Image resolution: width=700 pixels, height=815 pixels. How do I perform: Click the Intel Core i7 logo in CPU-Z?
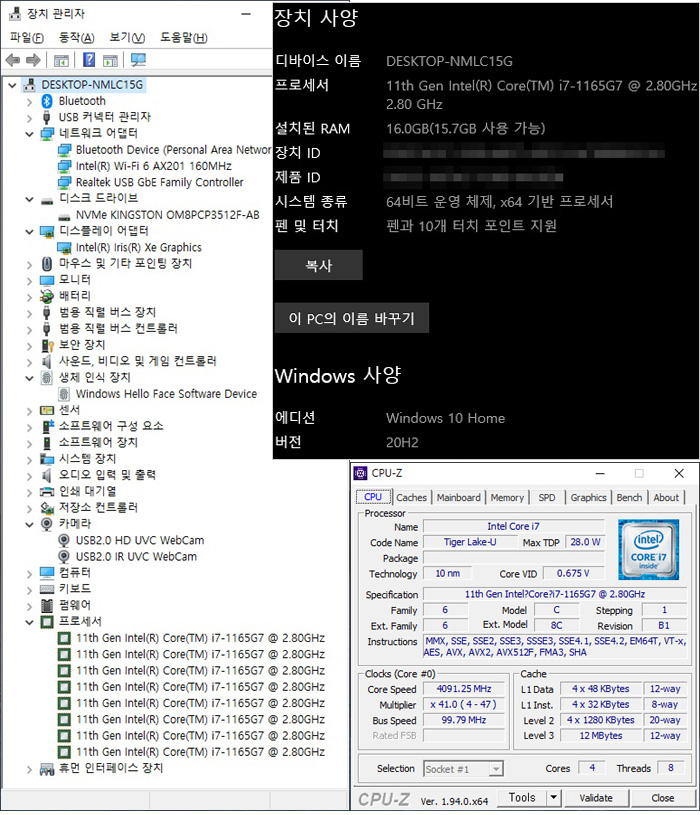(x=647, y=547)
